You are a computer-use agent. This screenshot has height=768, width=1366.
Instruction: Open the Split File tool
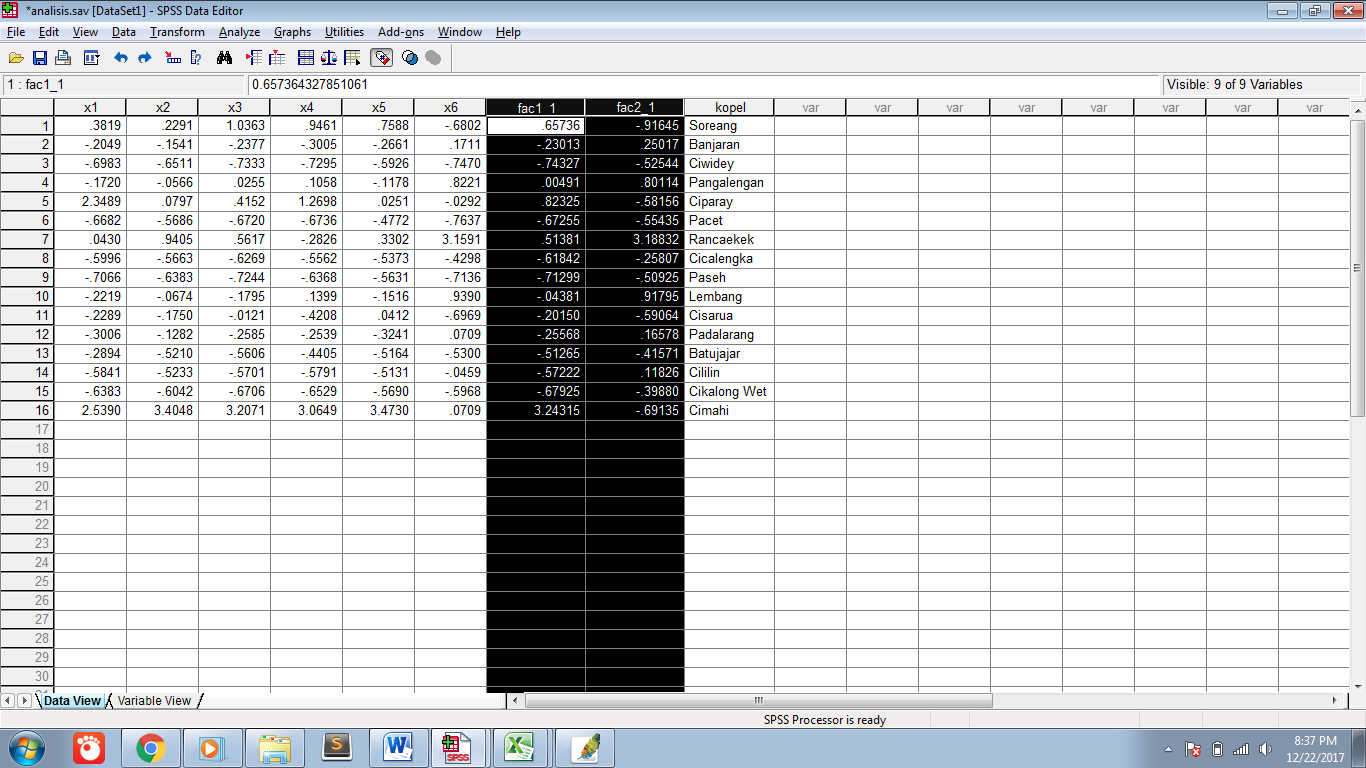308,57
